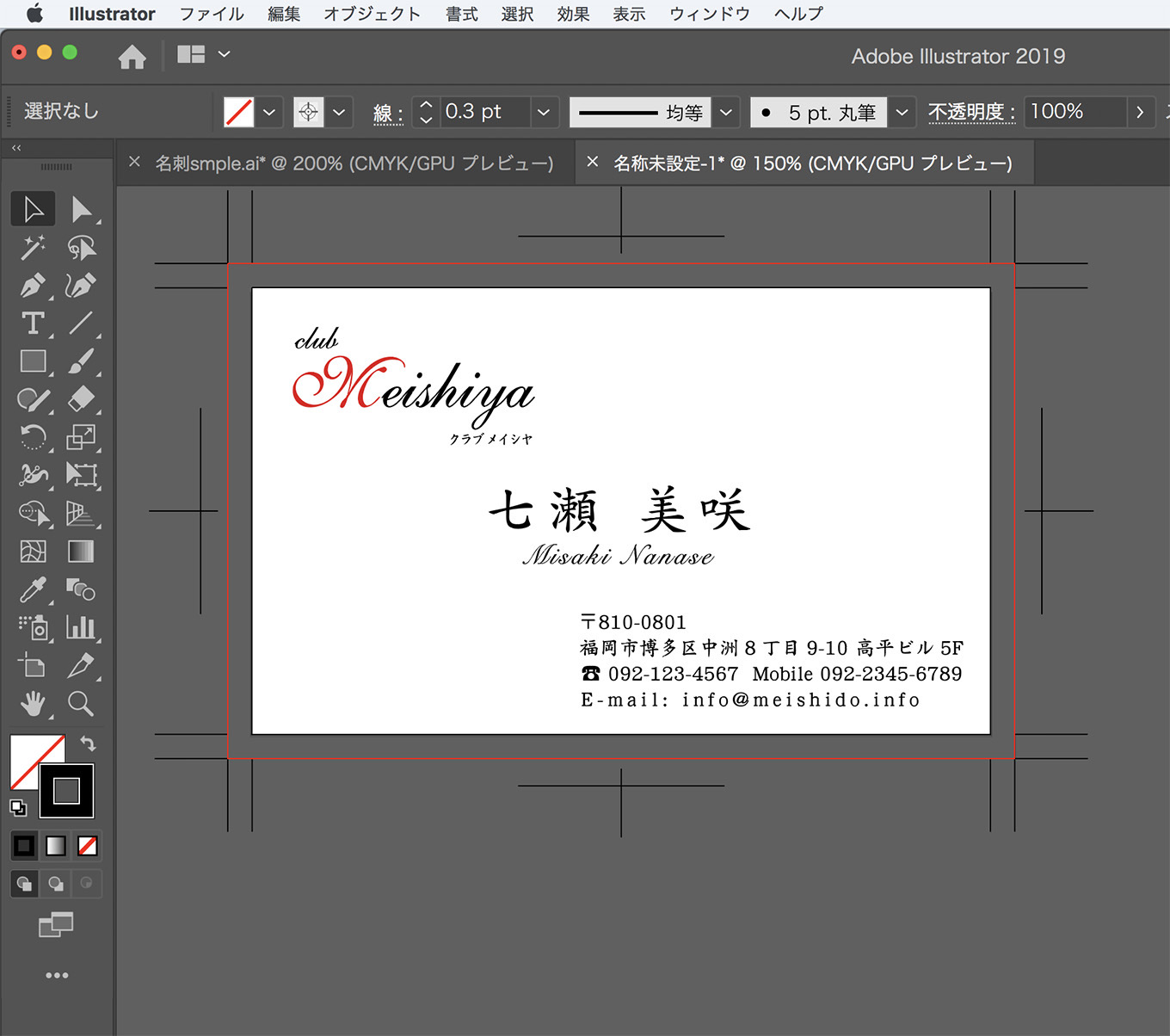Click control bar fill swatch with red slash
The height and width of the screenshot is (1036, 1170).
tap(239, 112)
